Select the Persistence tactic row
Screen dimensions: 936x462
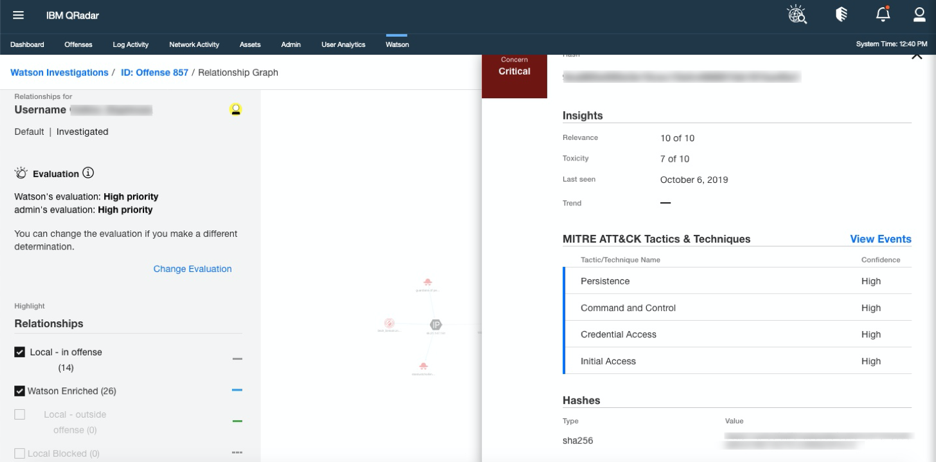point(737,281)
